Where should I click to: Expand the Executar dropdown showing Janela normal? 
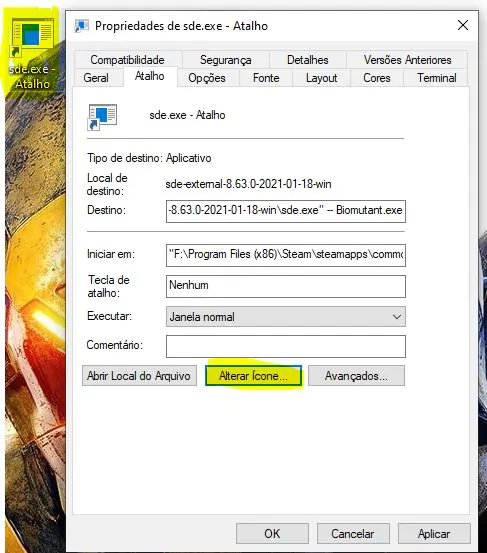point(286,316)
